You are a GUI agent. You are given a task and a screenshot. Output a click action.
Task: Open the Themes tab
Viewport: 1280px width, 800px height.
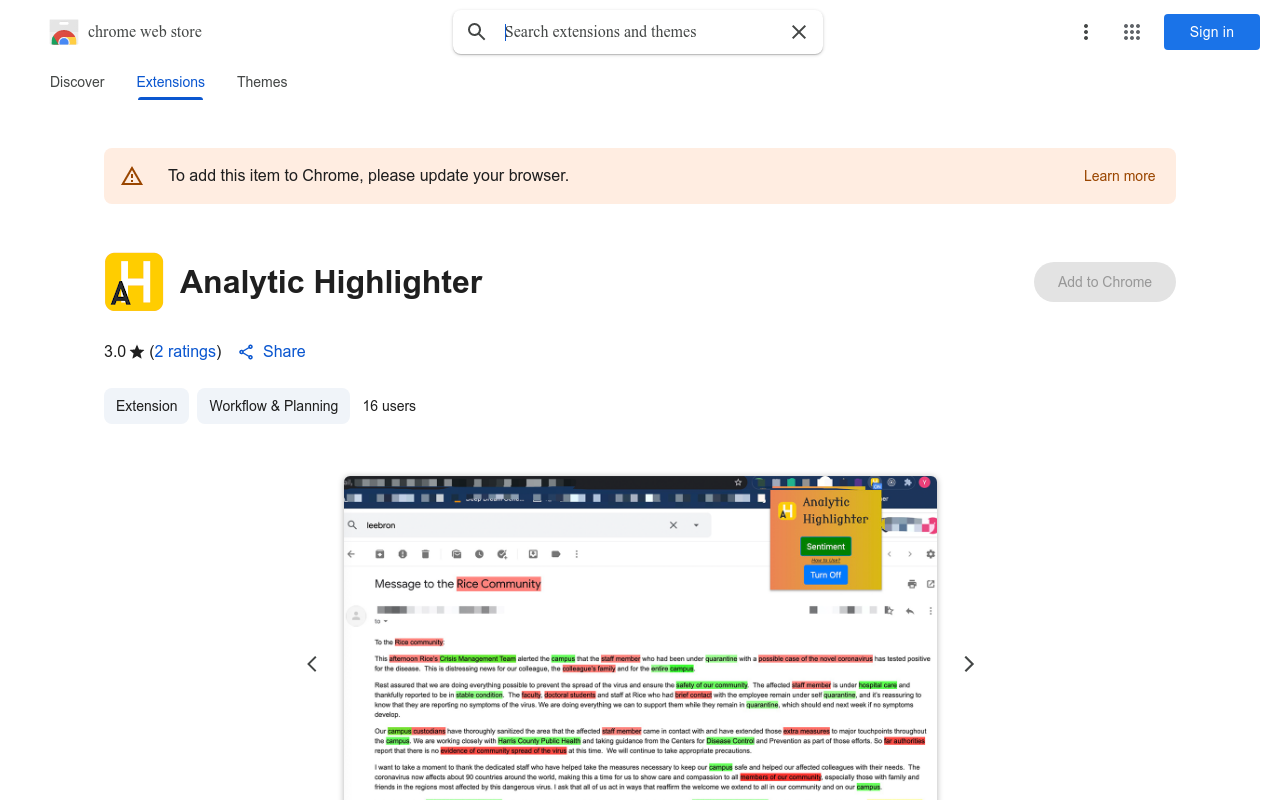[262, 82]
